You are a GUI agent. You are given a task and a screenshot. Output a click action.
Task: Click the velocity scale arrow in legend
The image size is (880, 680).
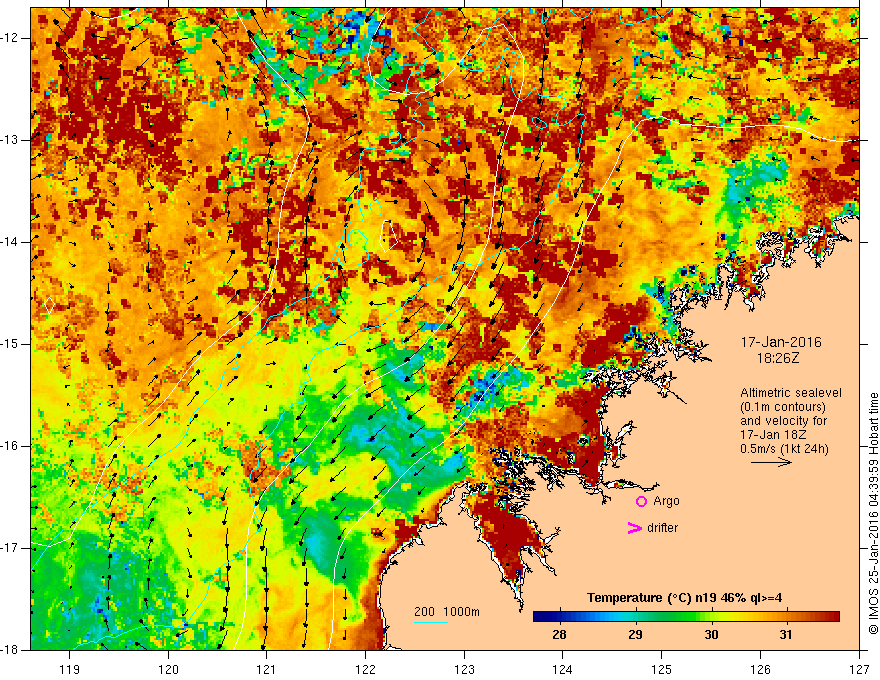pos(771,462)
